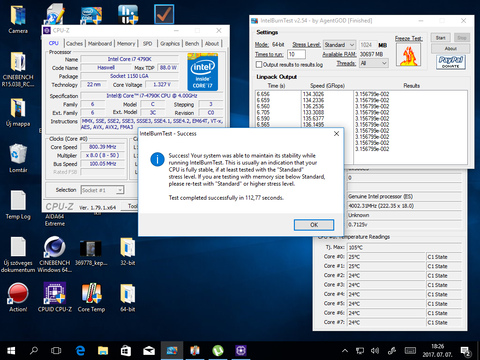Open File Explorer from the taskbar
The image size is (480, 360).
coord(103,351)
